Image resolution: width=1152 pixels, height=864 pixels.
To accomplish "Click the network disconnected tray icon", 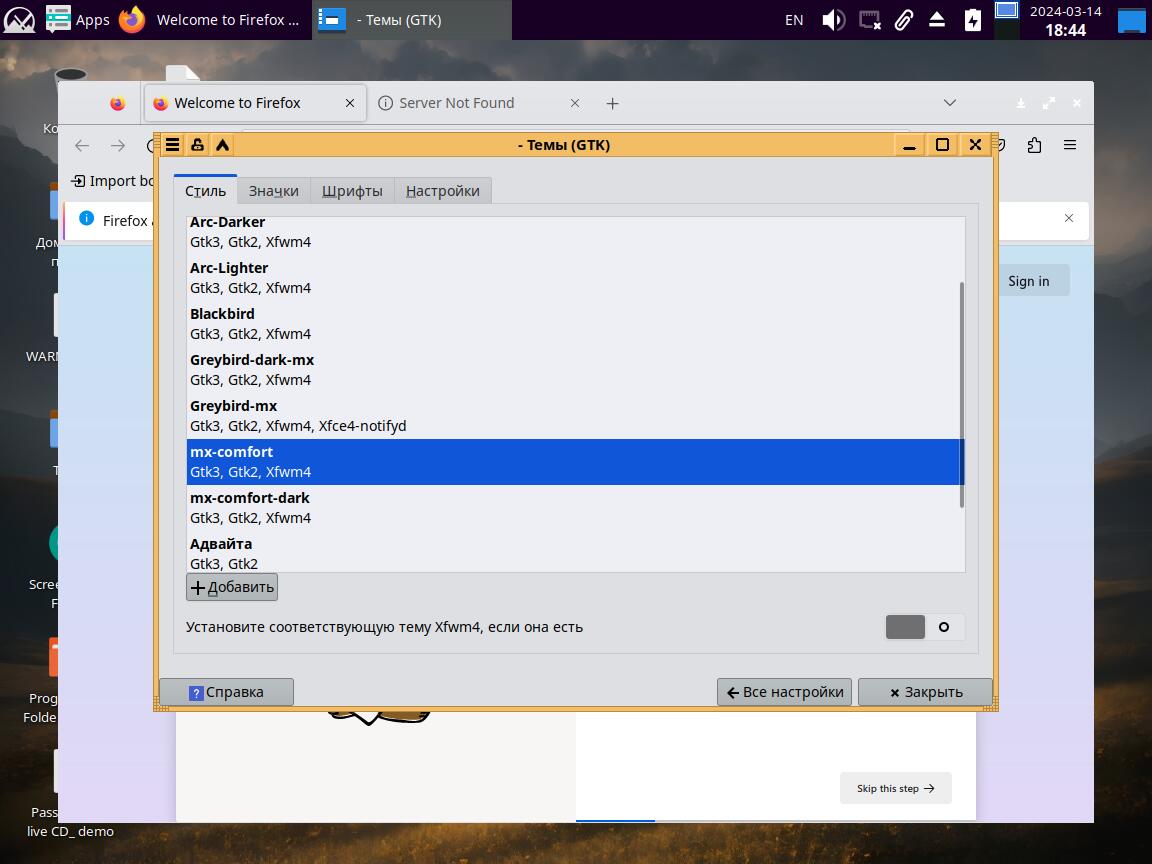I will click(x=870, y=20).
